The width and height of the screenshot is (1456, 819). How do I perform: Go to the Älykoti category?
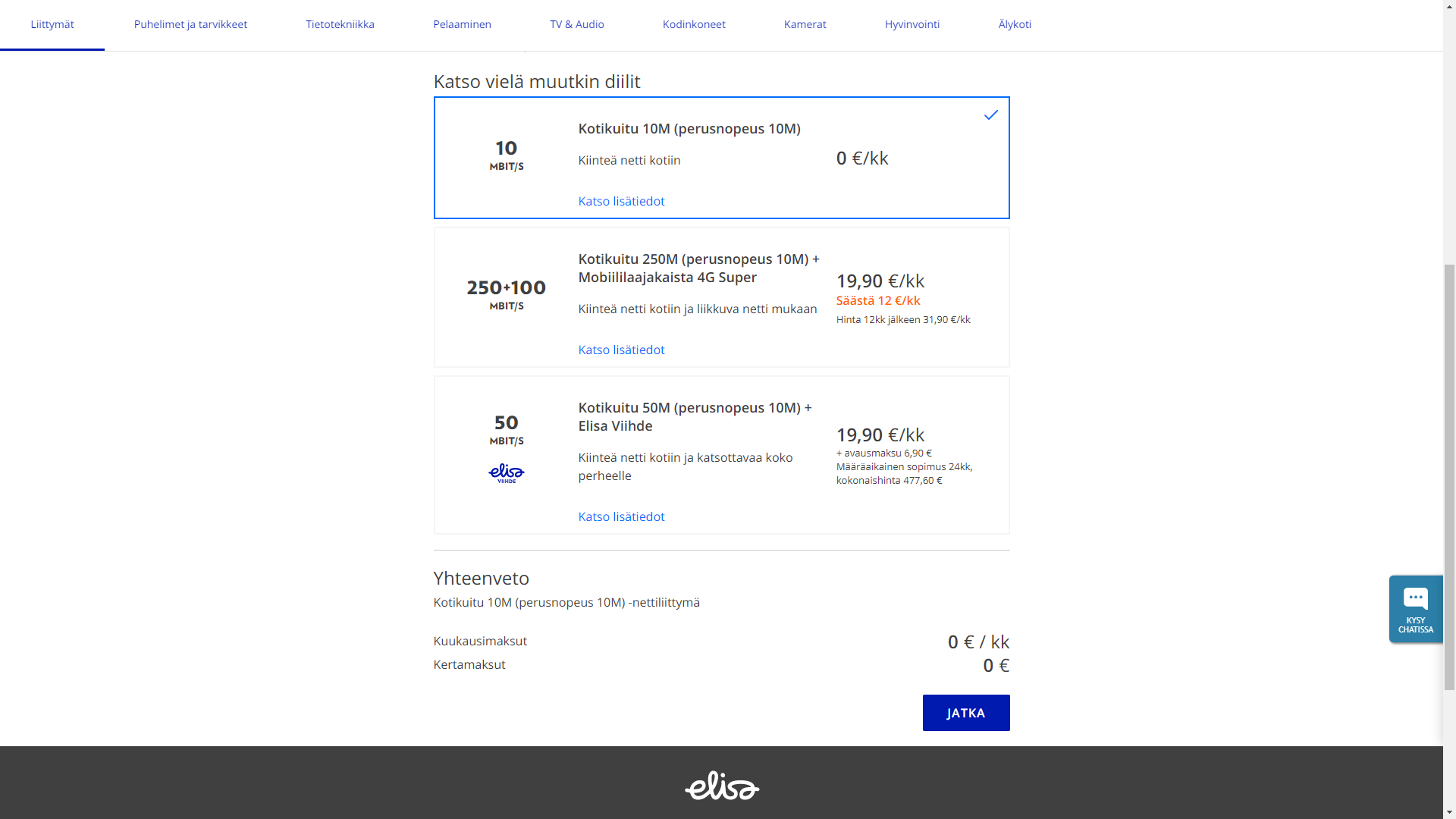click(x=1015, y=24)
